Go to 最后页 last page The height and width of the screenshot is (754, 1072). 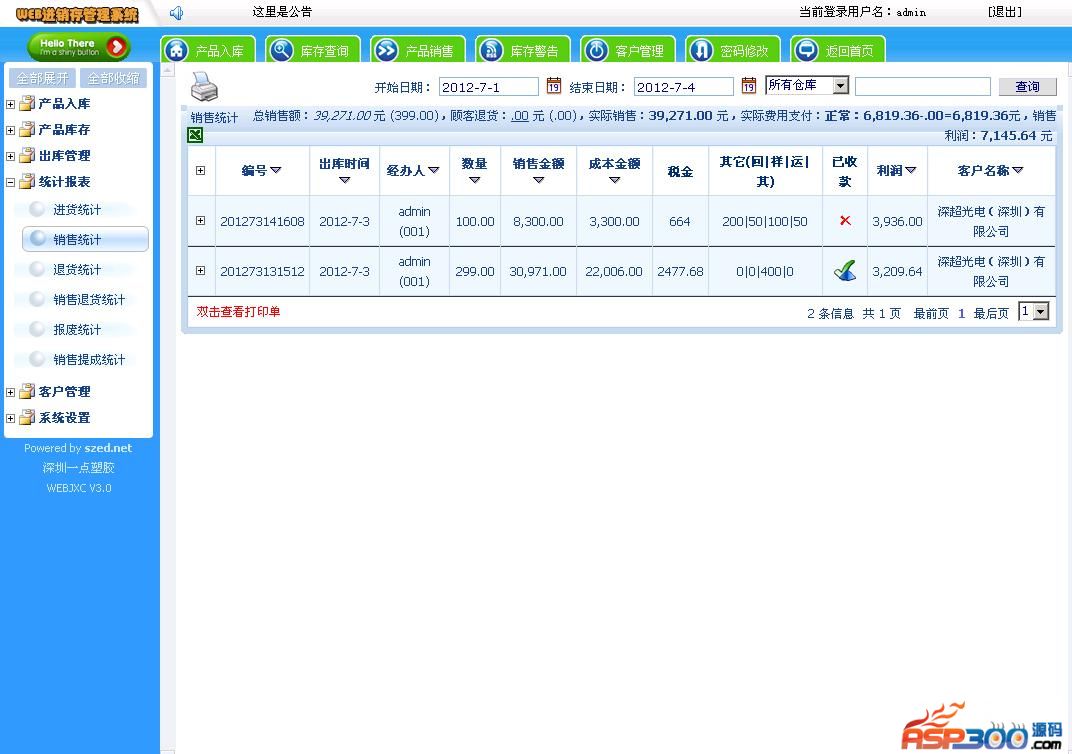click(x=991, y=313)
